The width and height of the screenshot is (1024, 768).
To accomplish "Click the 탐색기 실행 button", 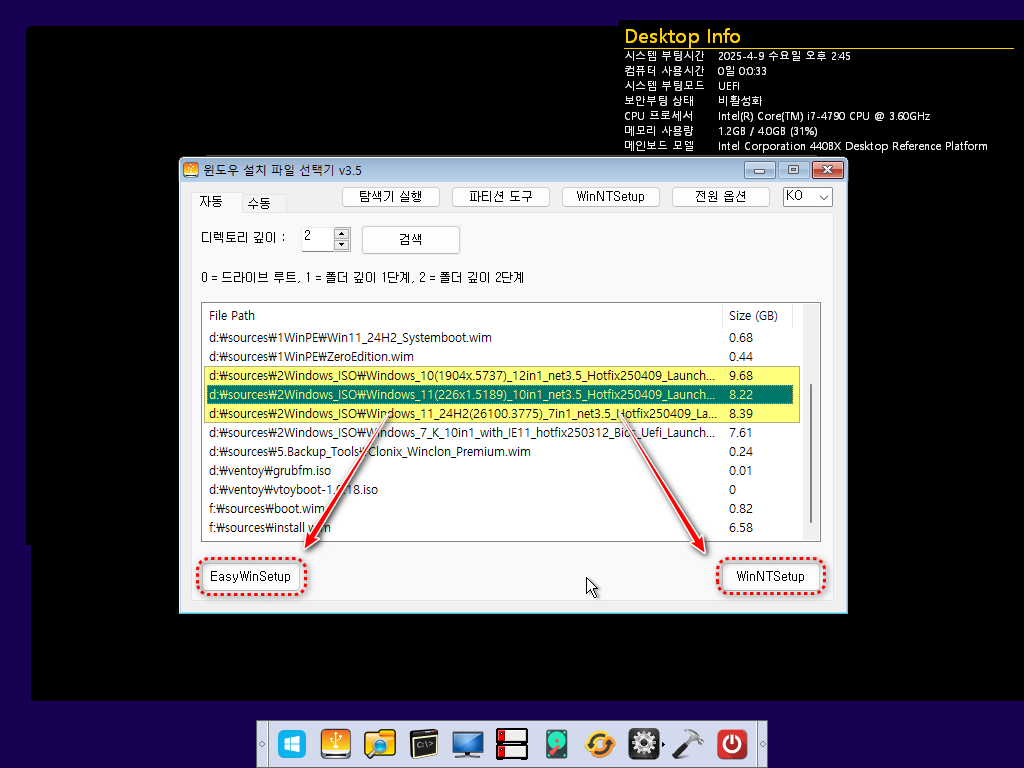I will [x=391, y=197].
